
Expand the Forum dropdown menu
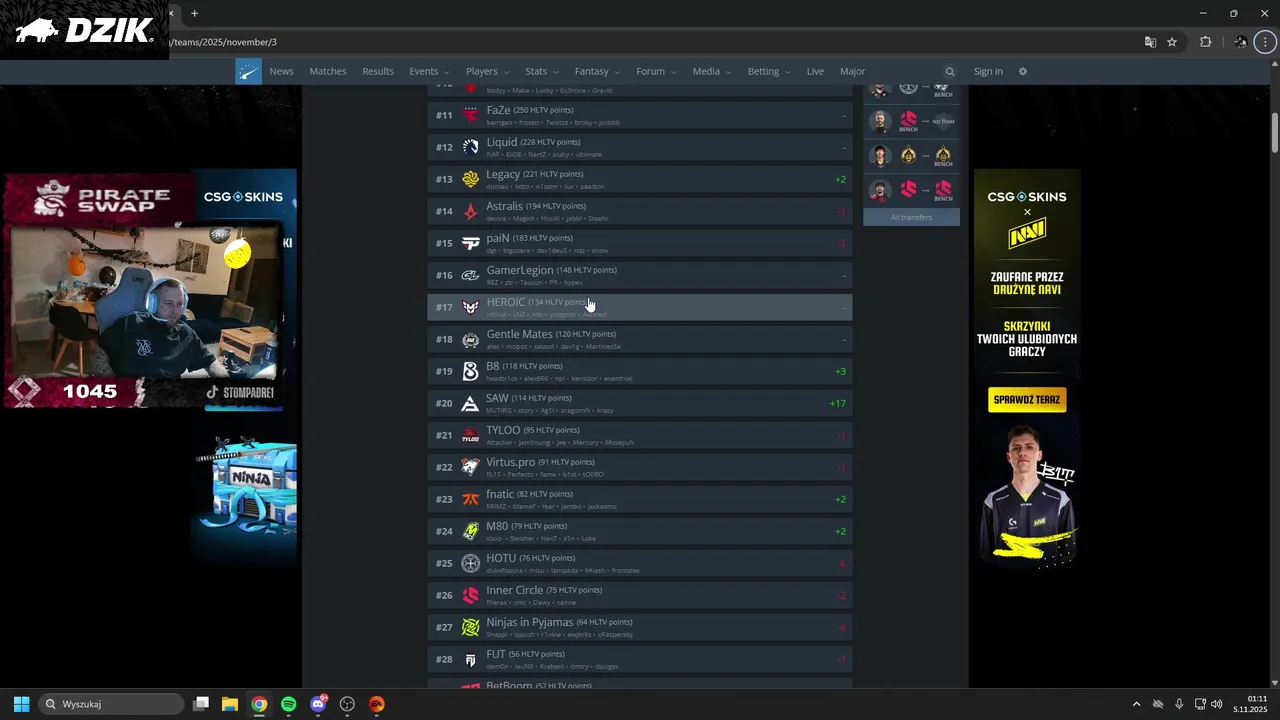[x=656, y=72]
